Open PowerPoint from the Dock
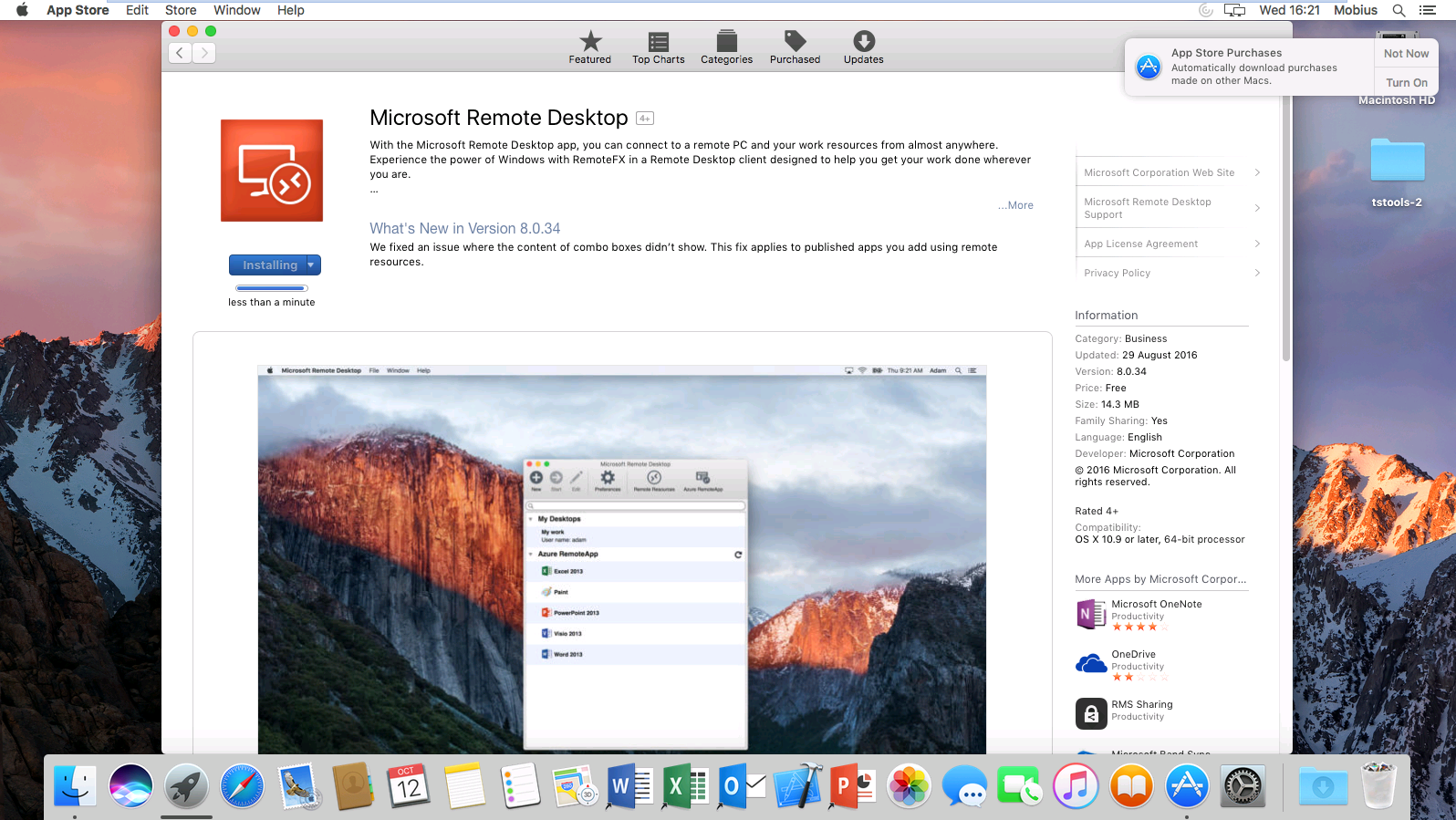Screen dimensions: 1456x820 [x=853, y=785]
